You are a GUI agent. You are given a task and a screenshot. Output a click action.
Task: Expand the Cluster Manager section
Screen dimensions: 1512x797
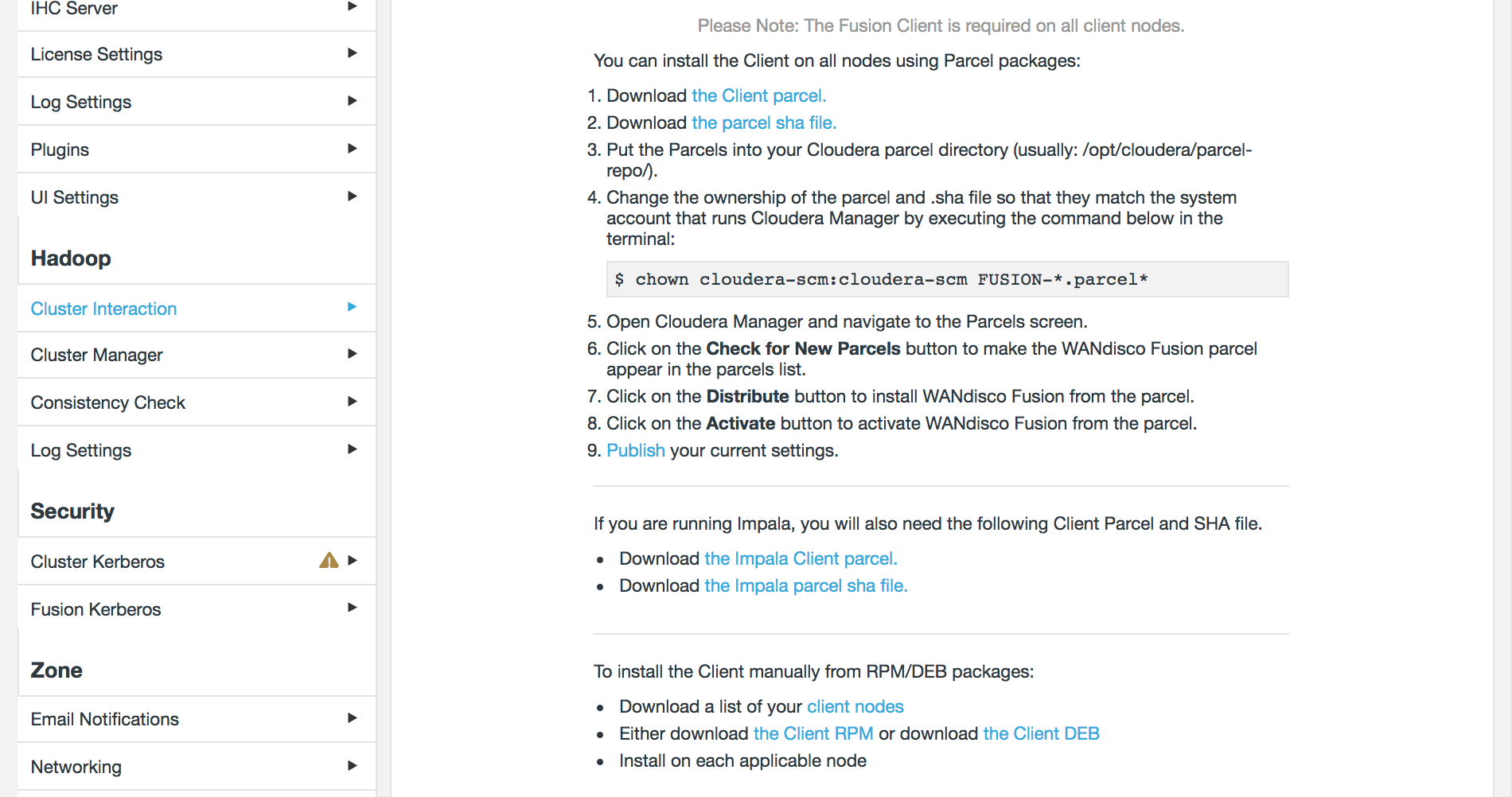tap(352, 355)
